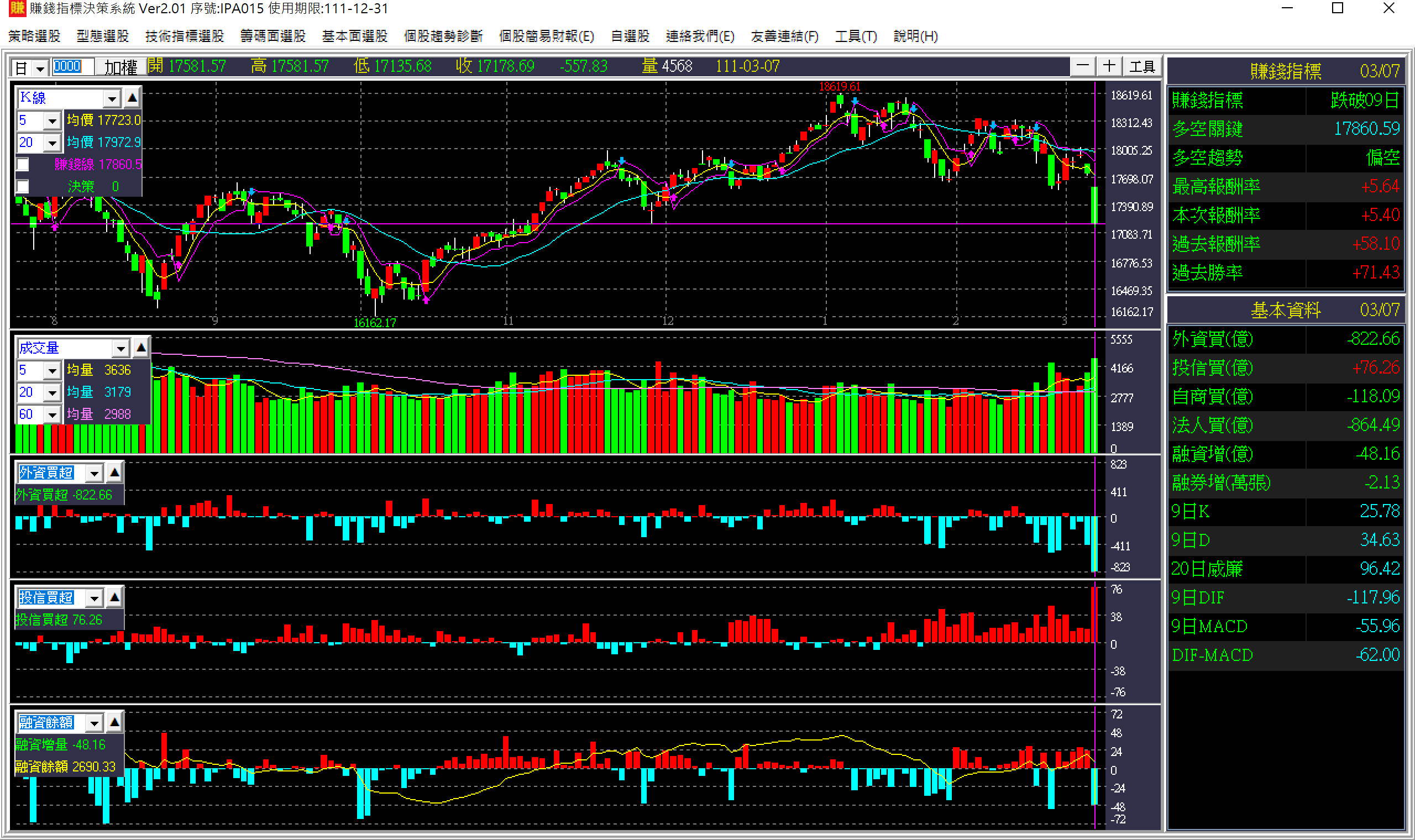Open the K線 chart type dropdown
This screenshot has width=1415, height=840.
(112, 98)
